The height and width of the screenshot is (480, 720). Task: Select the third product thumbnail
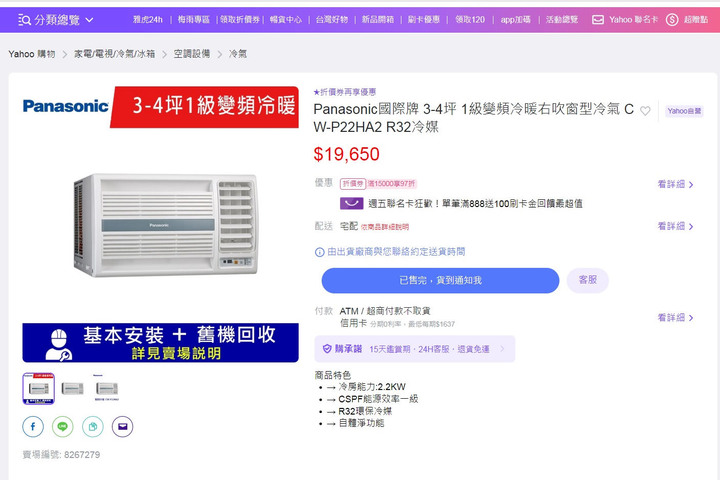click(107, 389)
